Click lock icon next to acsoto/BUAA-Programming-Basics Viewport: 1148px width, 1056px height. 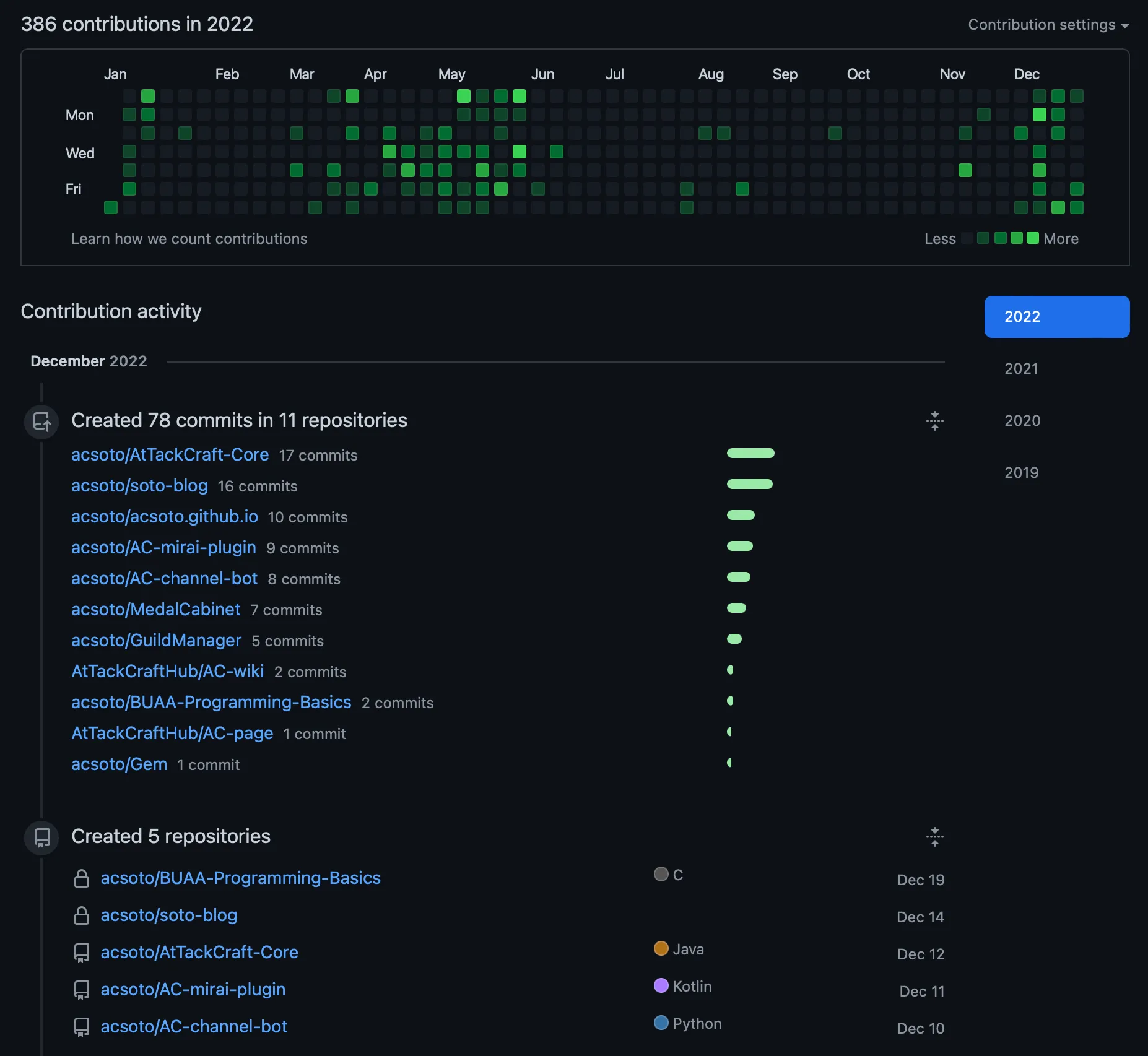tap(82, 878)
